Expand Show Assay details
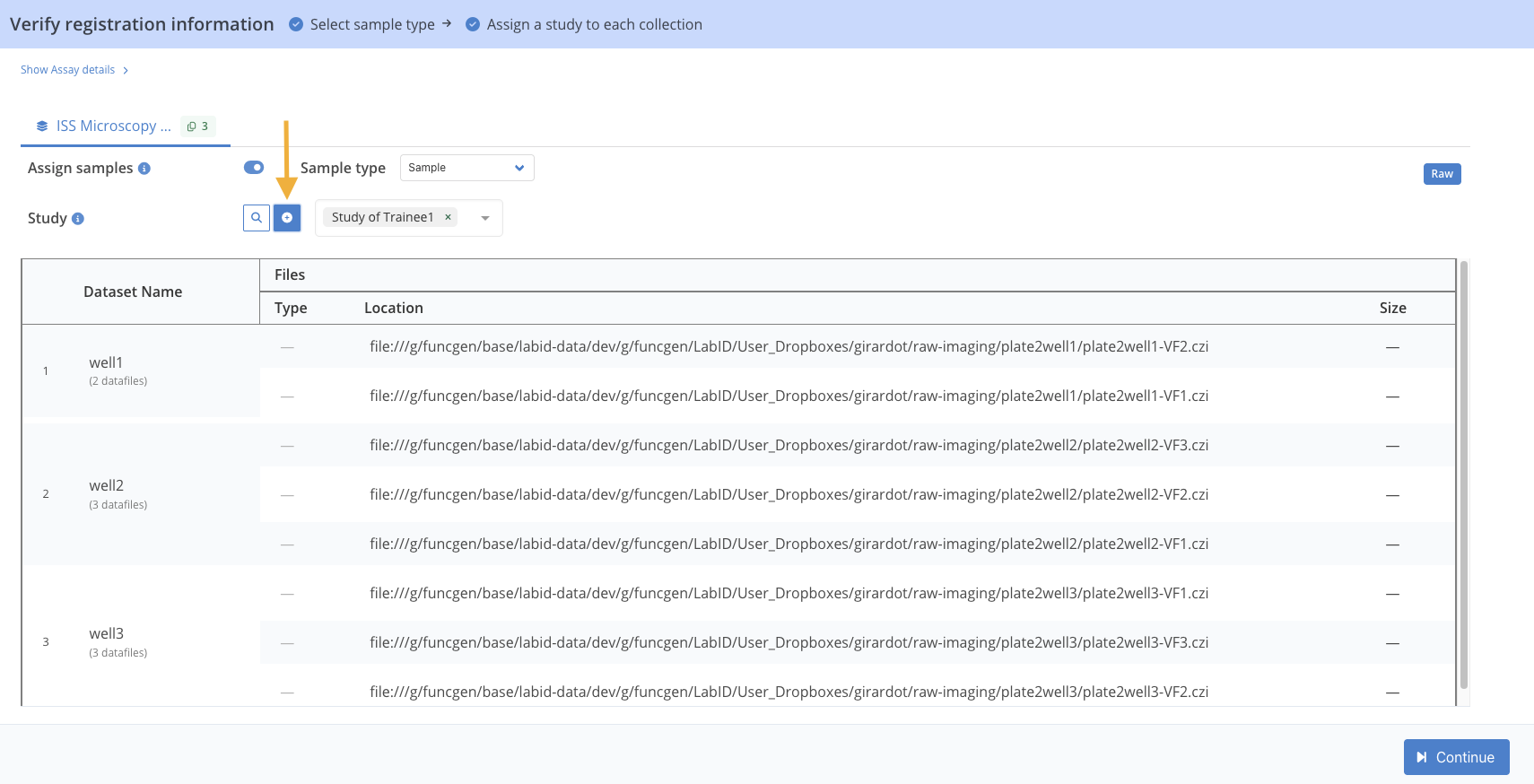The height and width of the screenshot is (784, 1534). pyautogui.click(x=74, y=70)
